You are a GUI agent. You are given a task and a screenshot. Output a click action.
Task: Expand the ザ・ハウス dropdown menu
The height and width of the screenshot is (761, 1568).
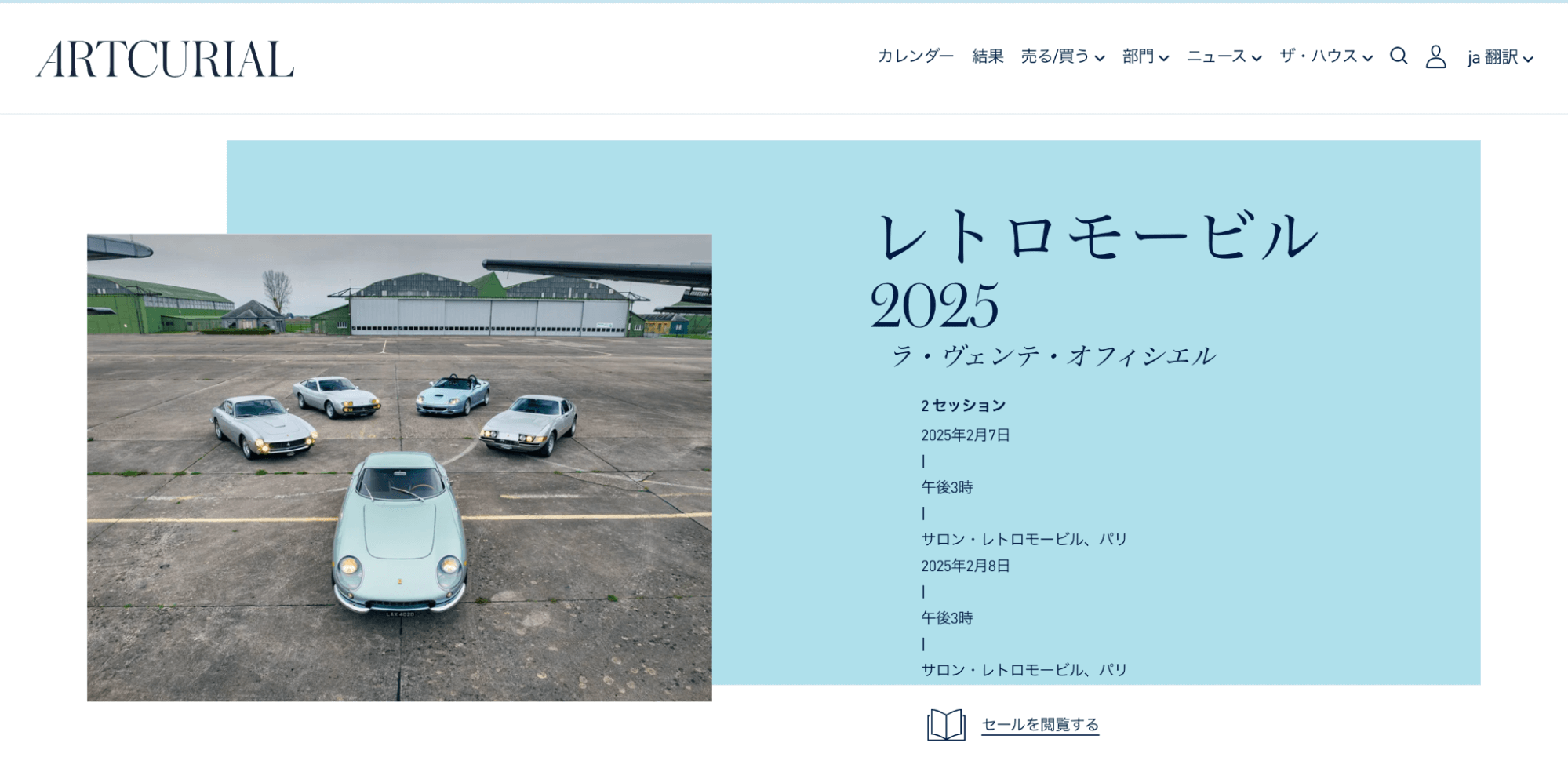pyautogui.click(x=1326, y=56)
